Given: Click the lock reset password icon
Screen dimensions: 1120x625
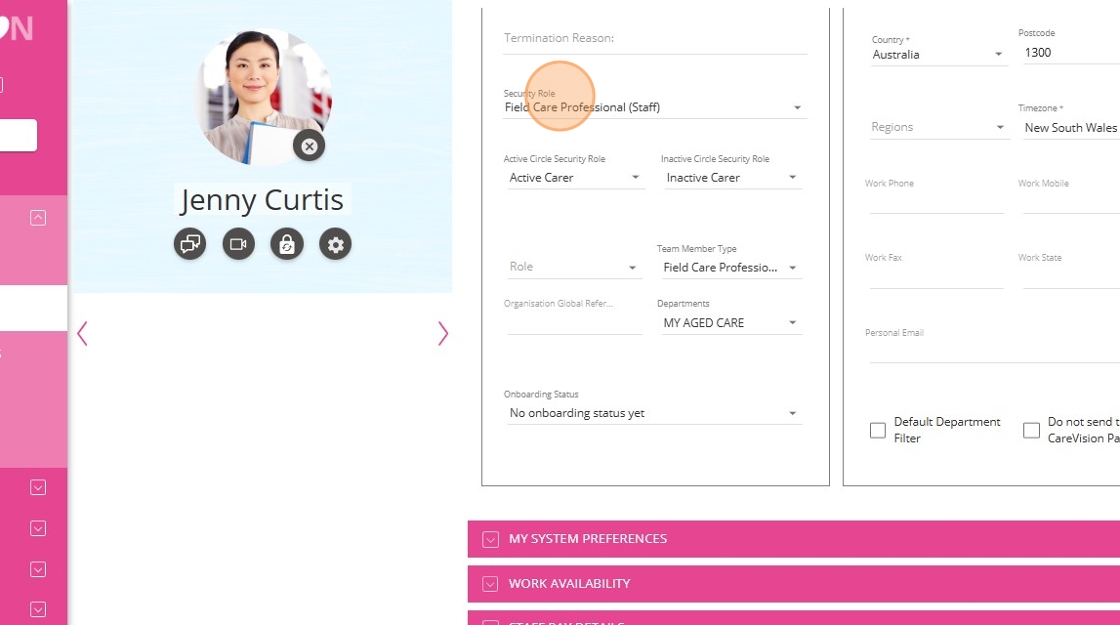Looking at the screenshot, I should 287,244.
